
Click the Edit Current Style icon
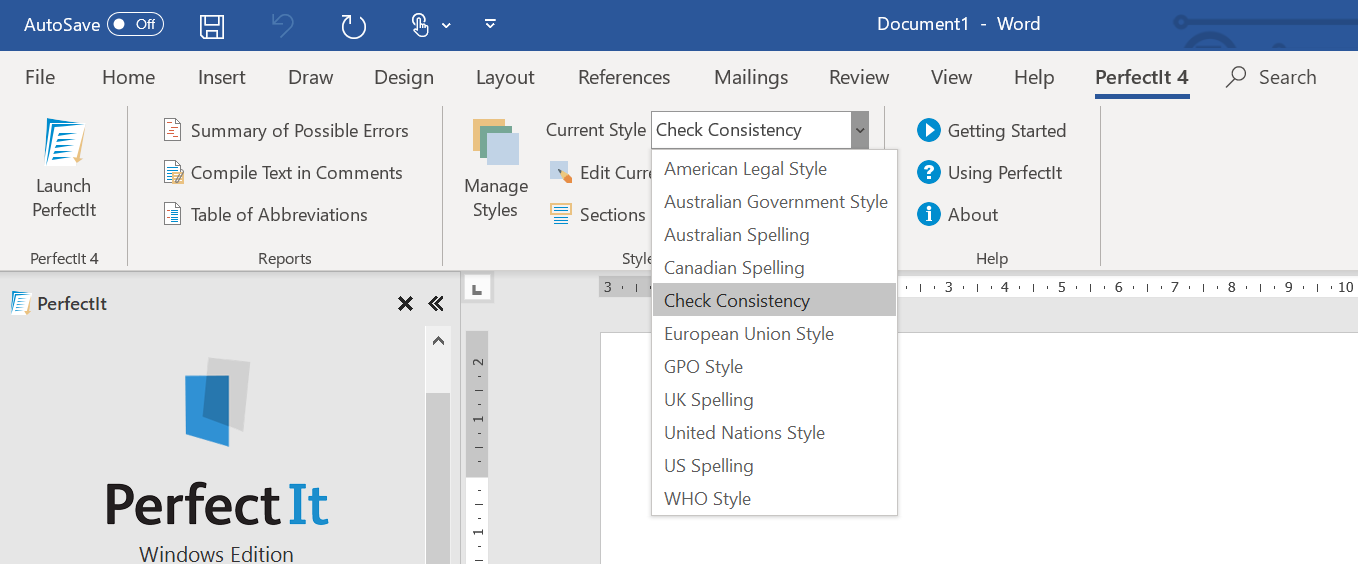[560, 172]
